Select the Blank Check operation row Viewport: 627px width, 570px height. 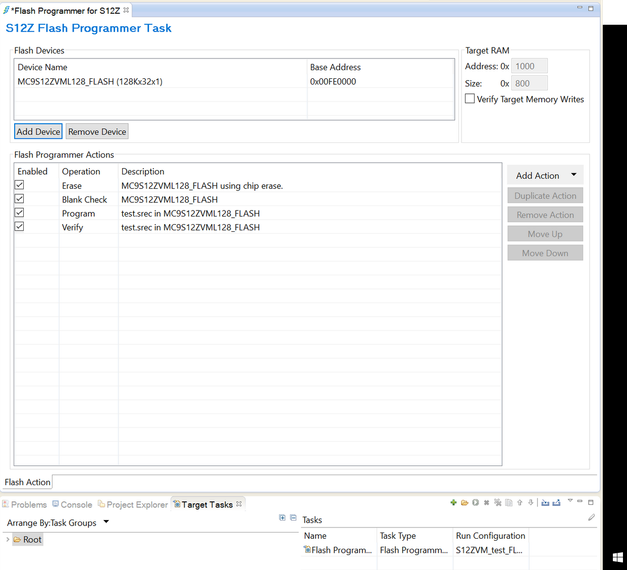(258, 199)
